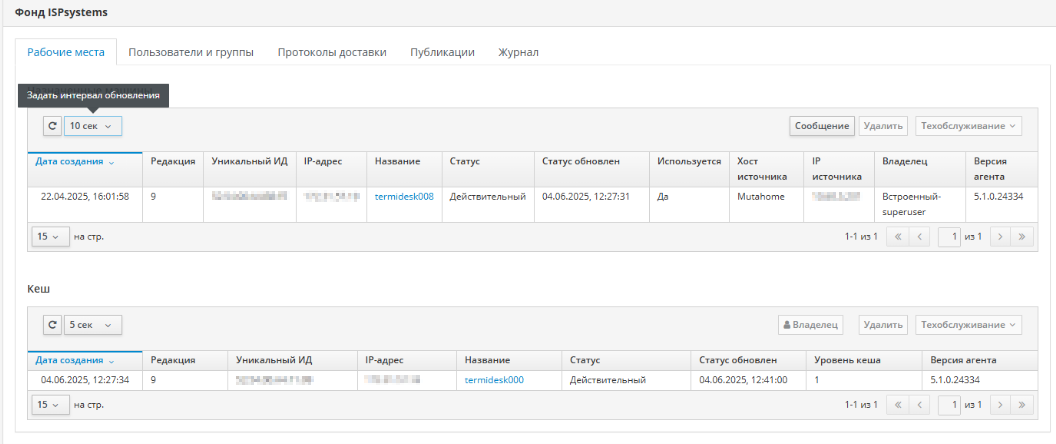1056x444 pixels.
Task: Click refresh icon in the Кеш table
Action: pyautogui.click(x=53, y=325)
